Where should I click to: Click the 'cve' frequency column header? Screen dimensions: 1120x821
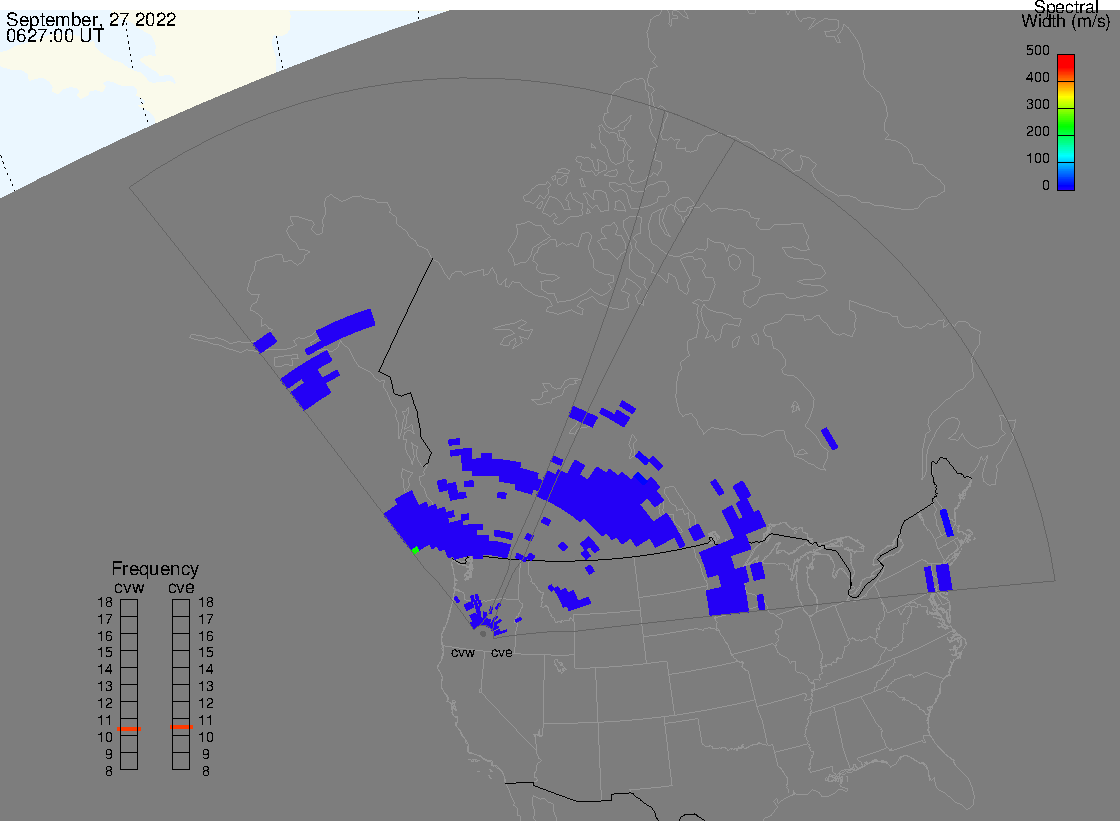click(181, 587)
